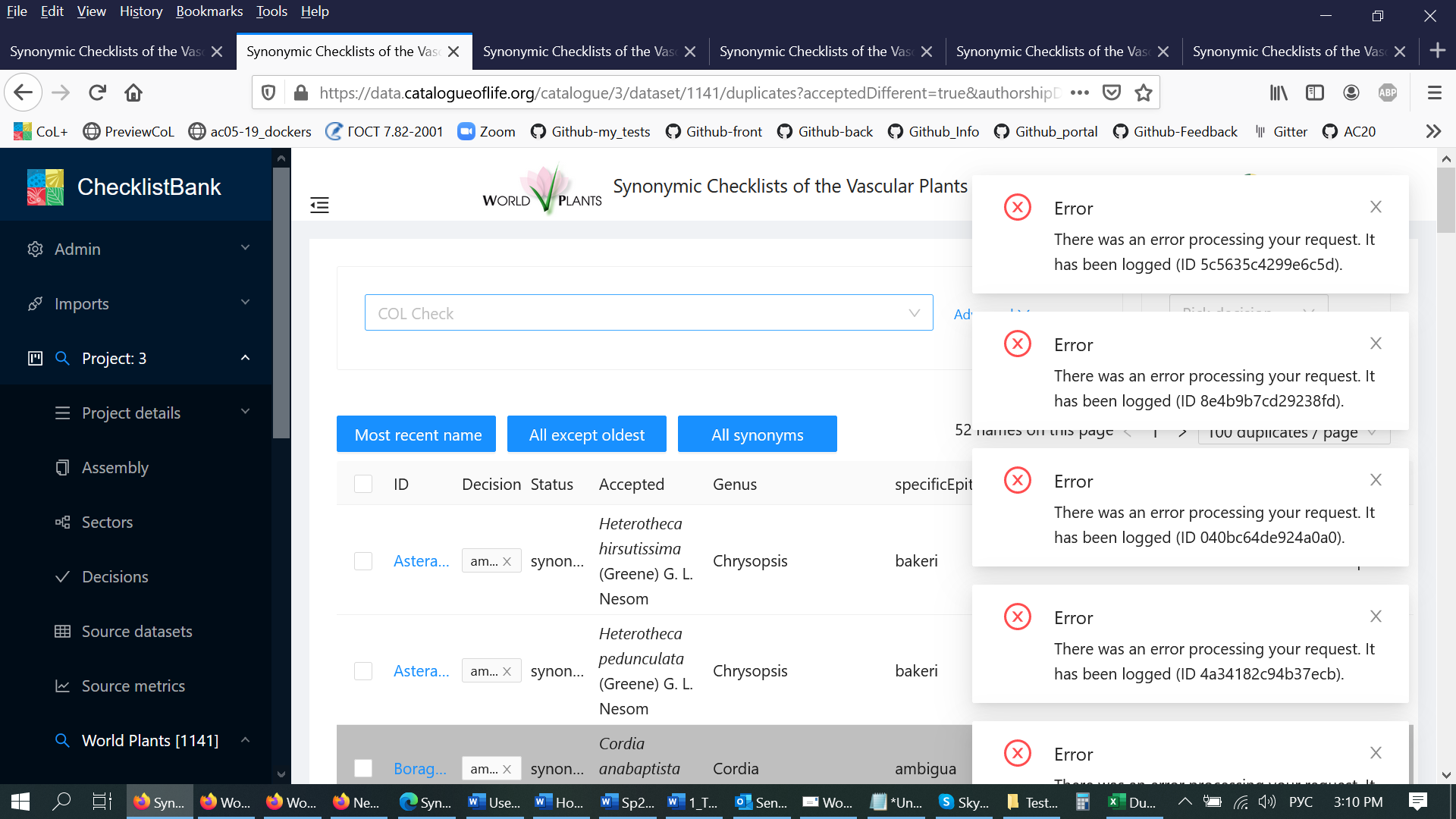Viewport: 1456px width, 819px height.
Task: Open the COL Check dropdown
Action: [x=648, y=313]
